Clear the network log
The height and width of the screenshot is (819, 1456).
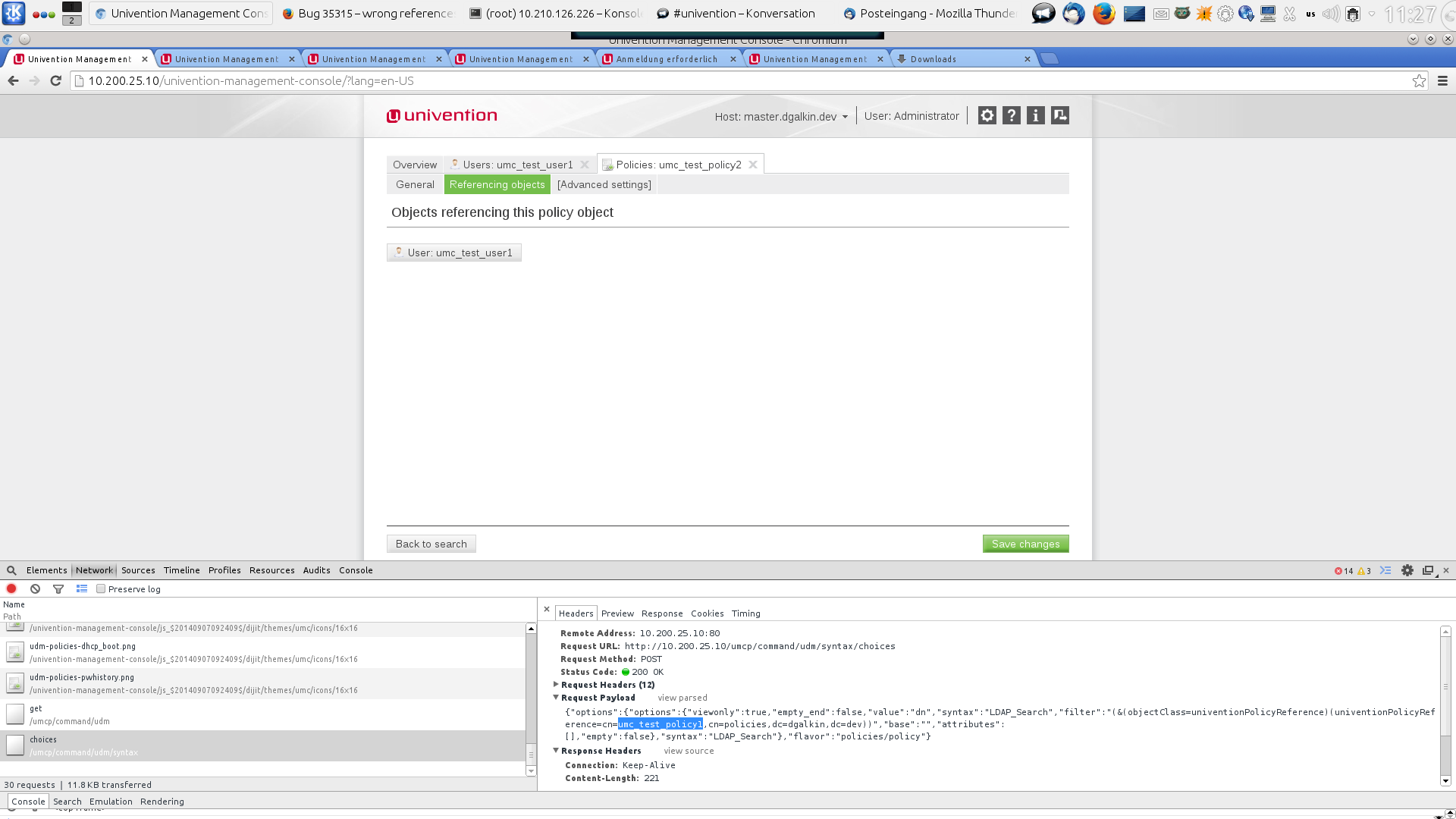[35, 588]
